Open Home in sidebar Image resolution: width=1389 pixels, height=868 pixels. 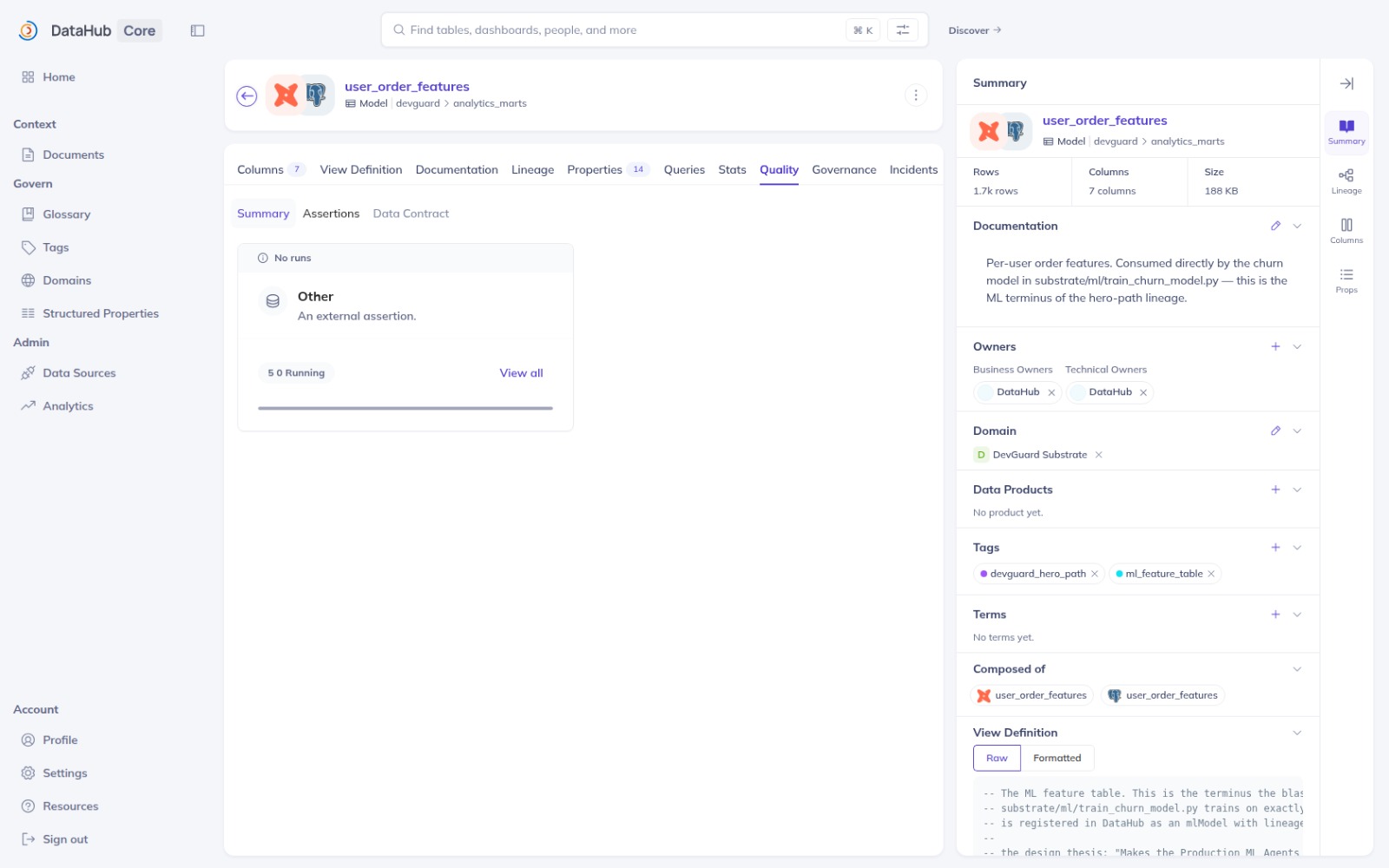click(59, 77)
